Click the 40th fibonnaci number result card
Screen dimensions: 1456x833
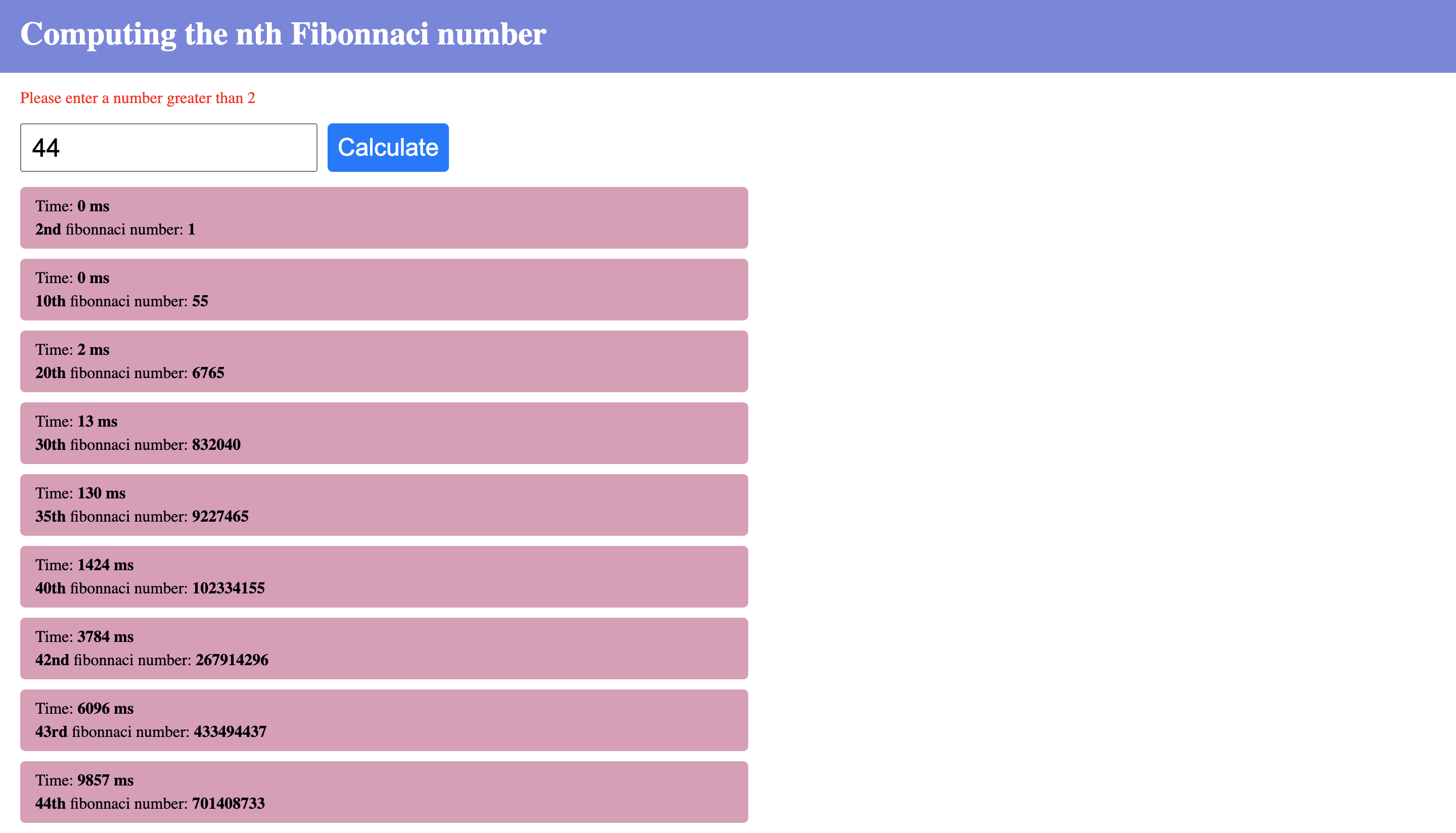tap(383, 577)
